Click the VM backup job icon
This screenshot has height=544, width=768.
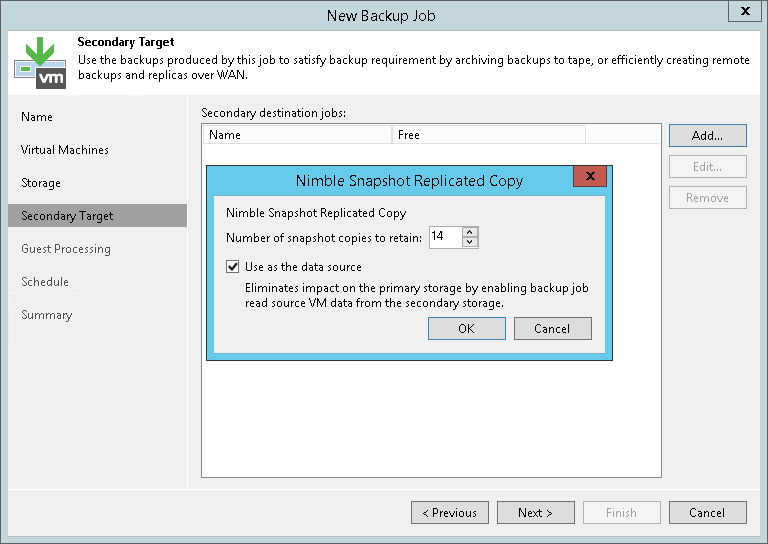click(40, 63)
